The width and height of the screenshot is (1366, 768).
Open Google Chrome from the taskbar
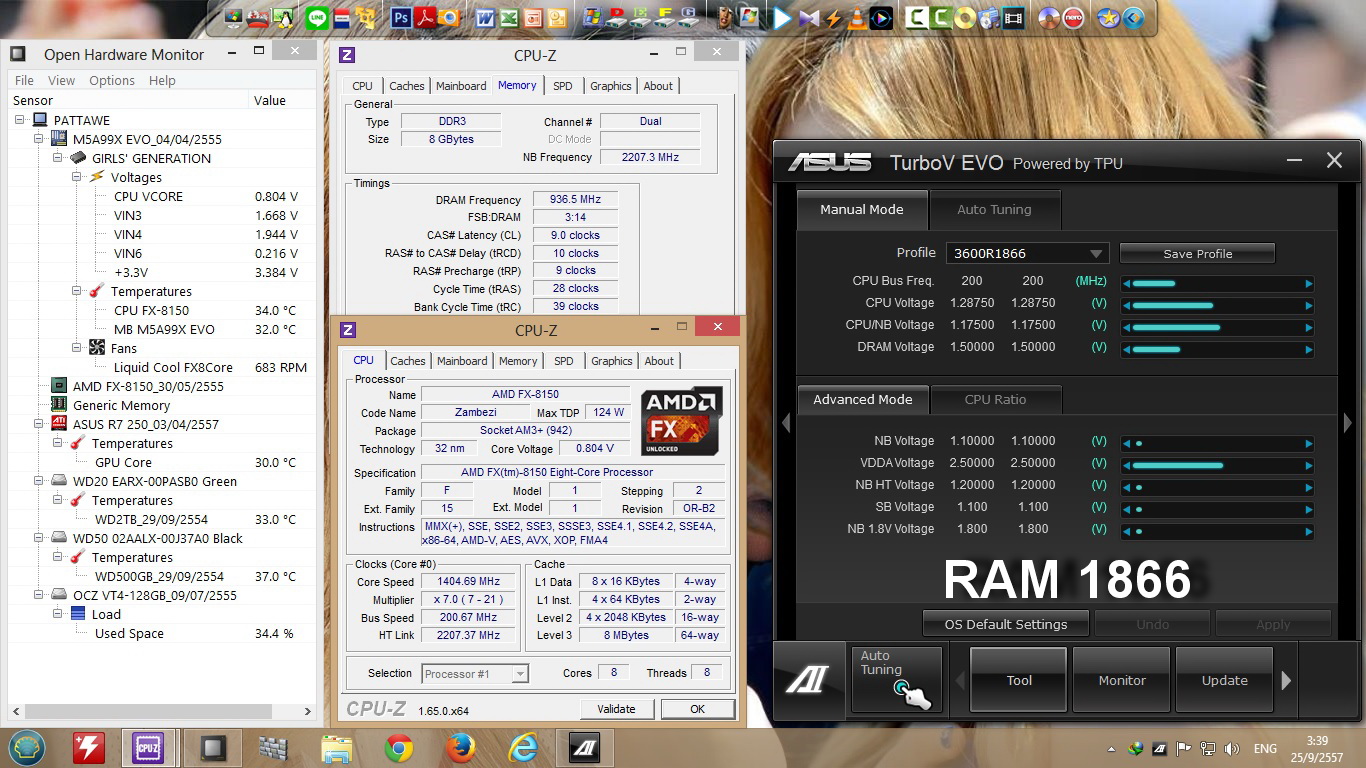(x=399, y=748)
